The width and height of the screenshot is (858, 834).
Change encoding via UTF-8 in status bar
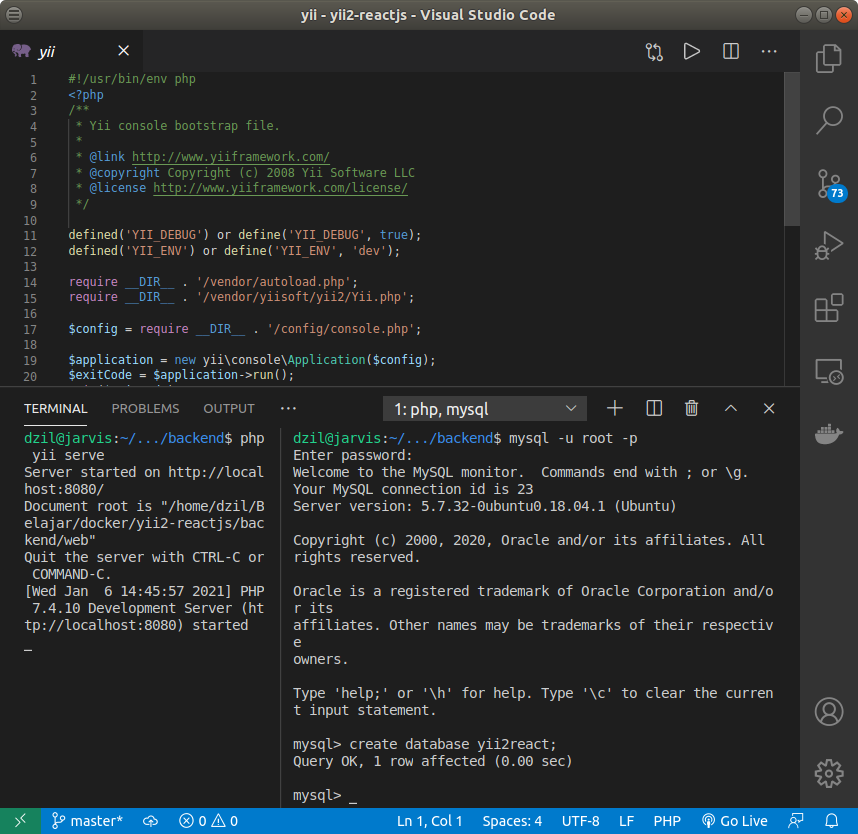pyautogui.click(x=580, y=821)
